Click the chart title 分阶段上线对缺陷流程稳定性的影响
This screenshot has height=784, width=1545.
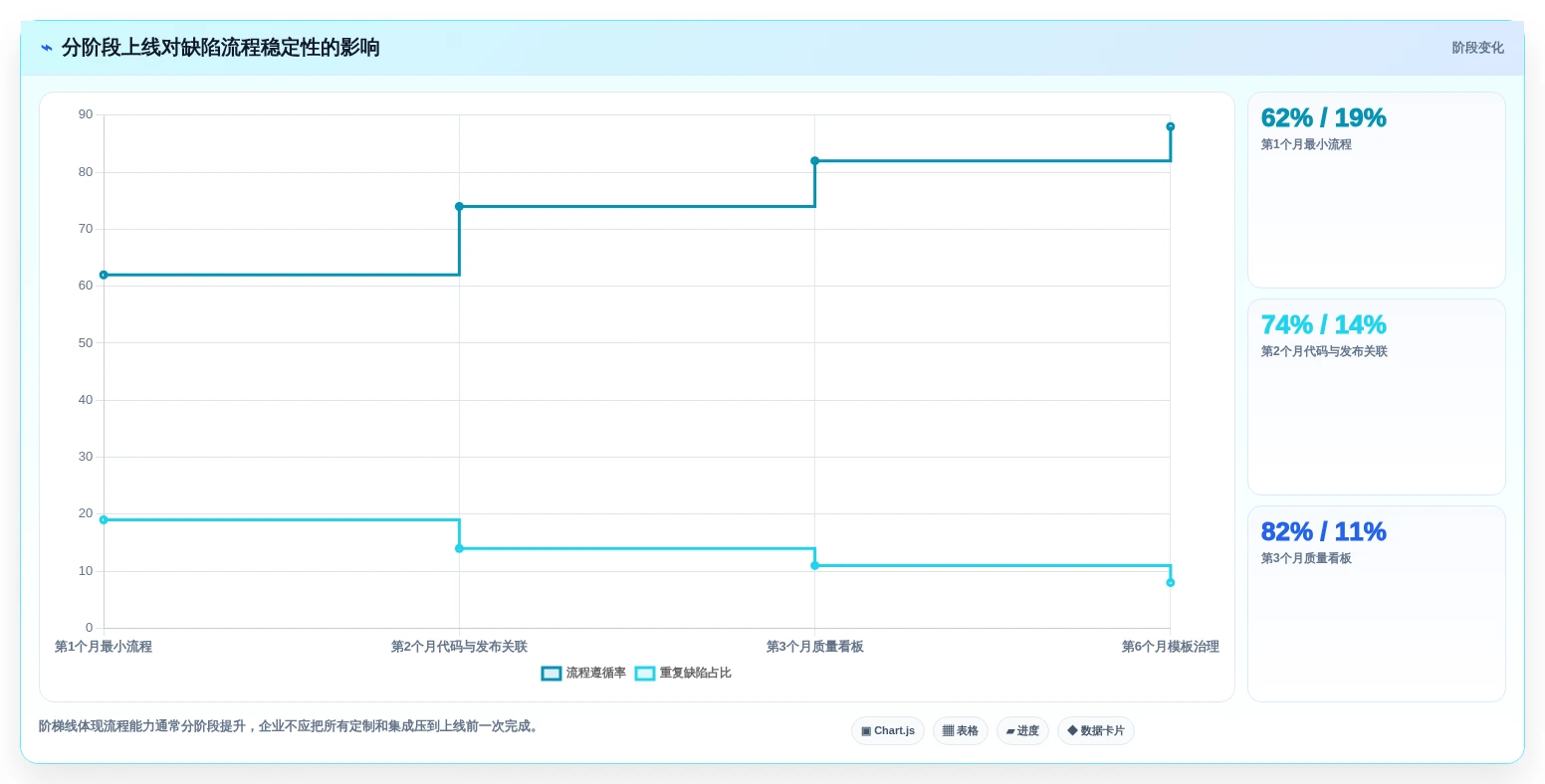(x=221, y=48)
